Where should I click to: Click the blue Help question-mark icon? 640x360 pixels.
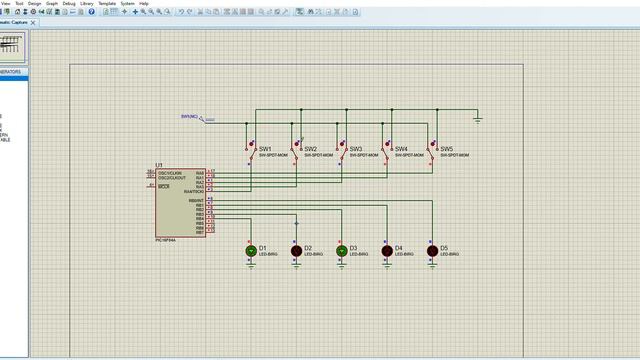tap(91, 12)
